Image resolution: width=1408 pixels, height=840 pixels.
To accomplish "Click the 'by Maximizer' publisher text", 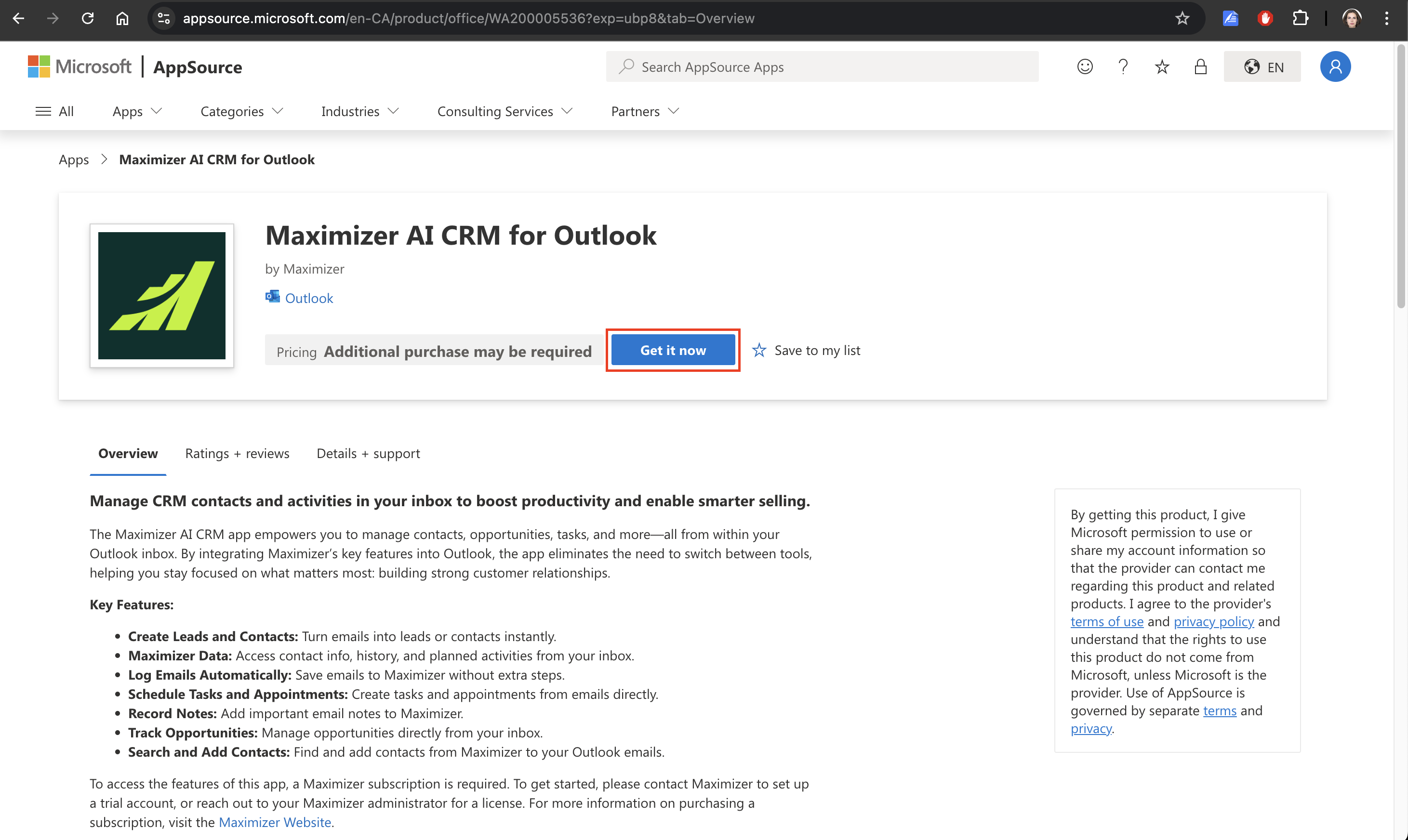I will pos(305,269).
